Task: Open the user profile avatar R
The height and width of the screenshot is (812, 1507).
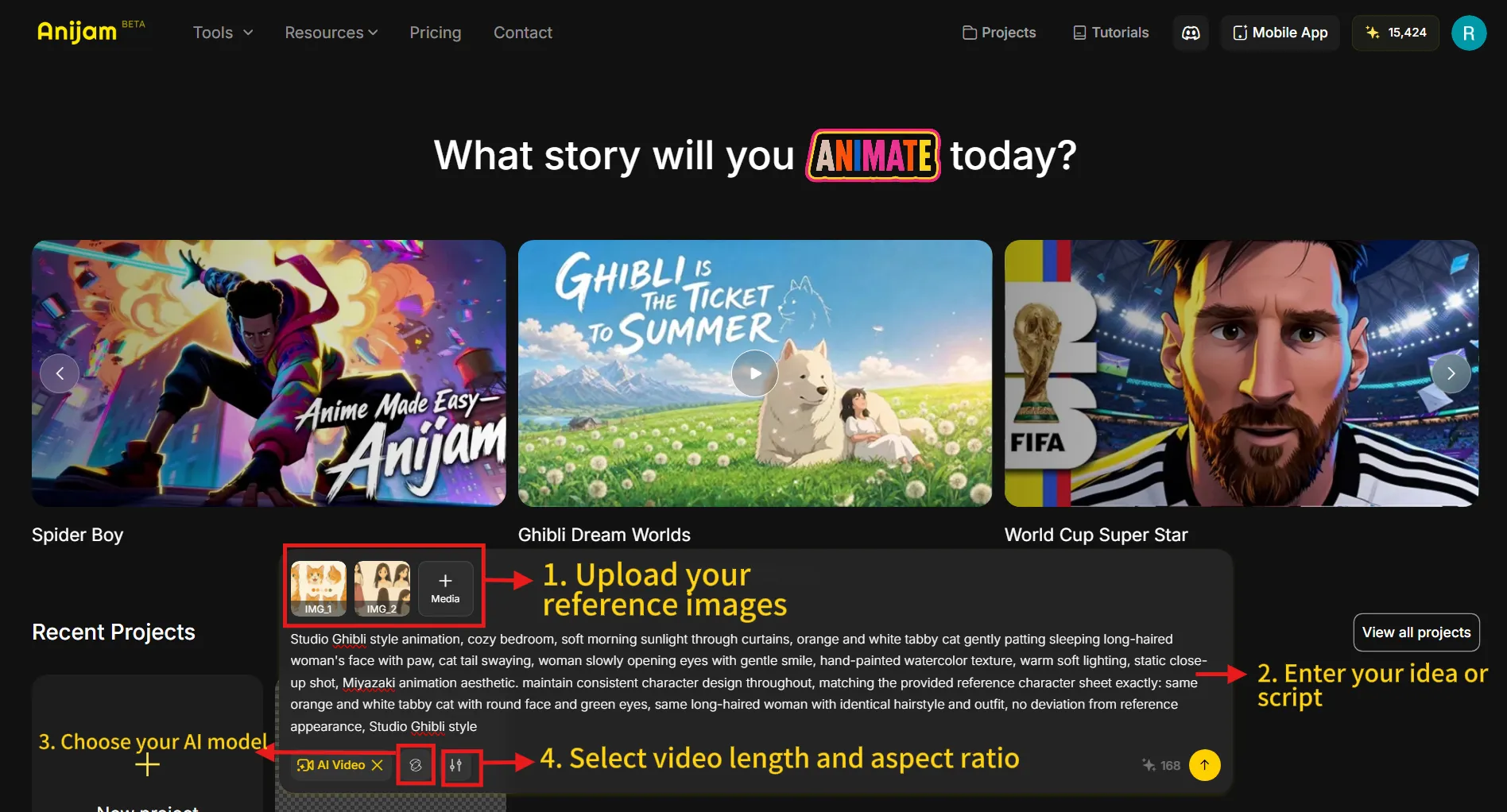Action: (1469, 33)
